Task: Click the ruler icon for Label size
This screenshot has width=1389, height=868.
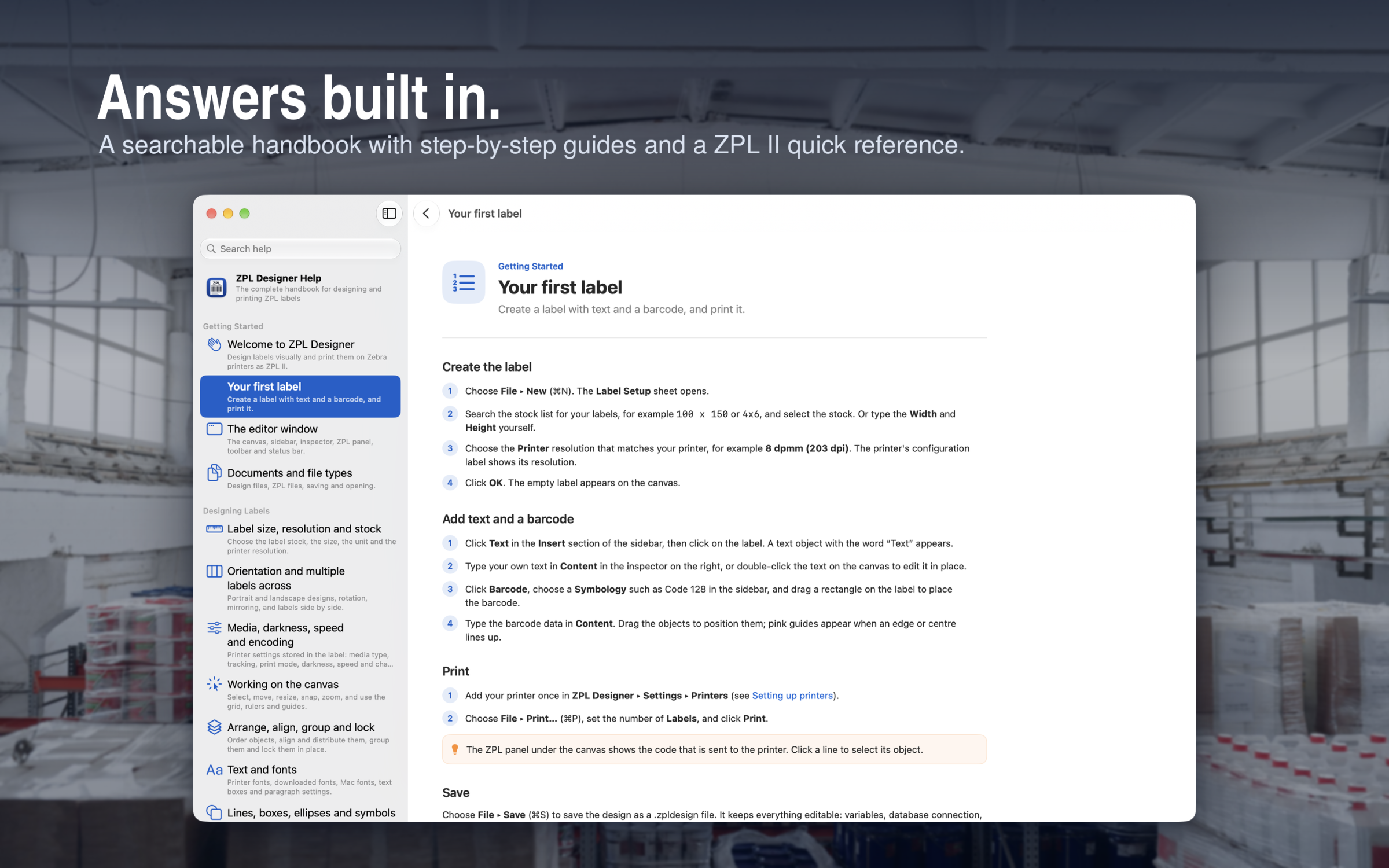Action: click(x=214, y=529)
